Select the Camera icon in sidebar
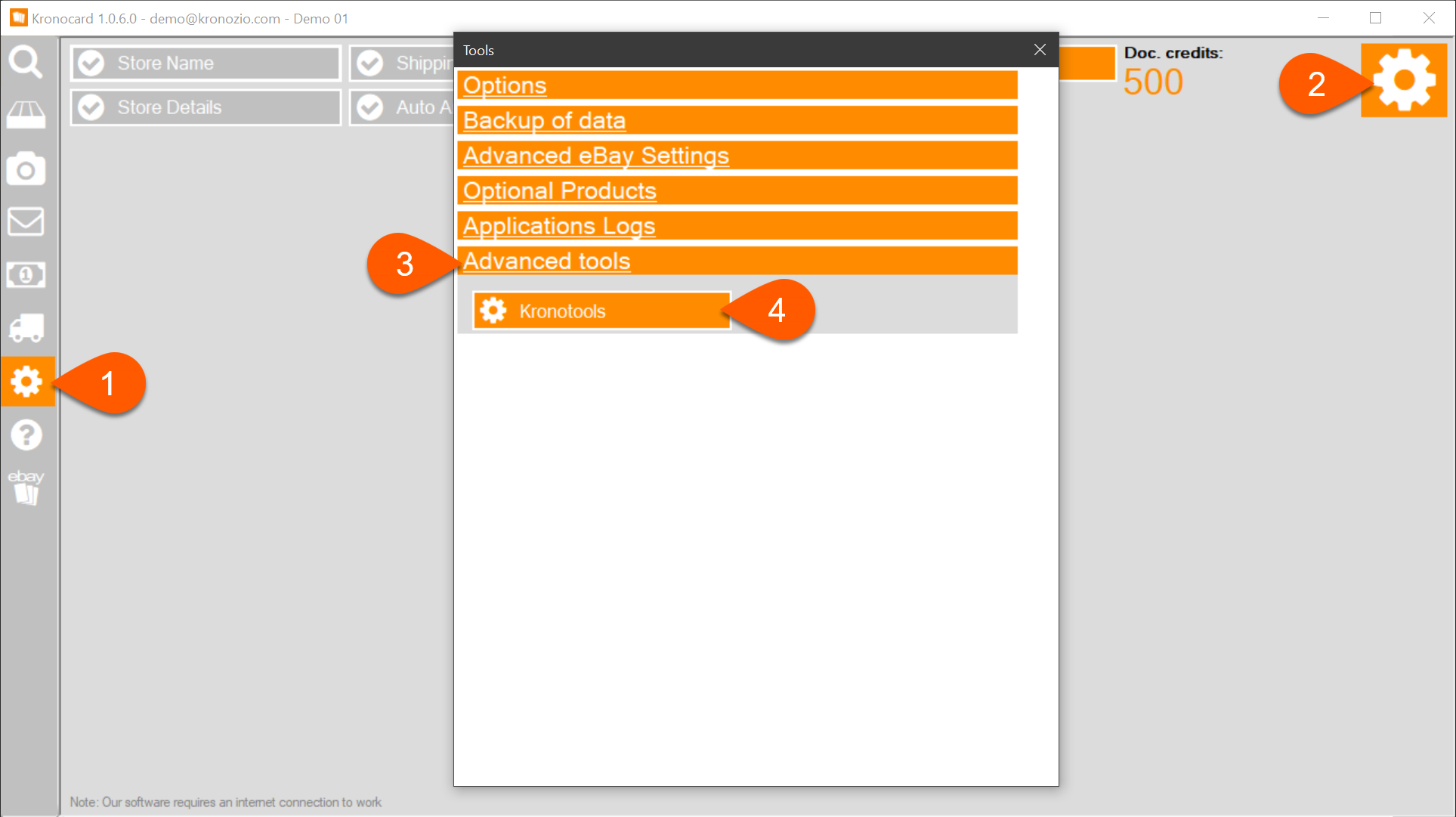This screenshot has width=1456, height=817. tap(27, 169)
